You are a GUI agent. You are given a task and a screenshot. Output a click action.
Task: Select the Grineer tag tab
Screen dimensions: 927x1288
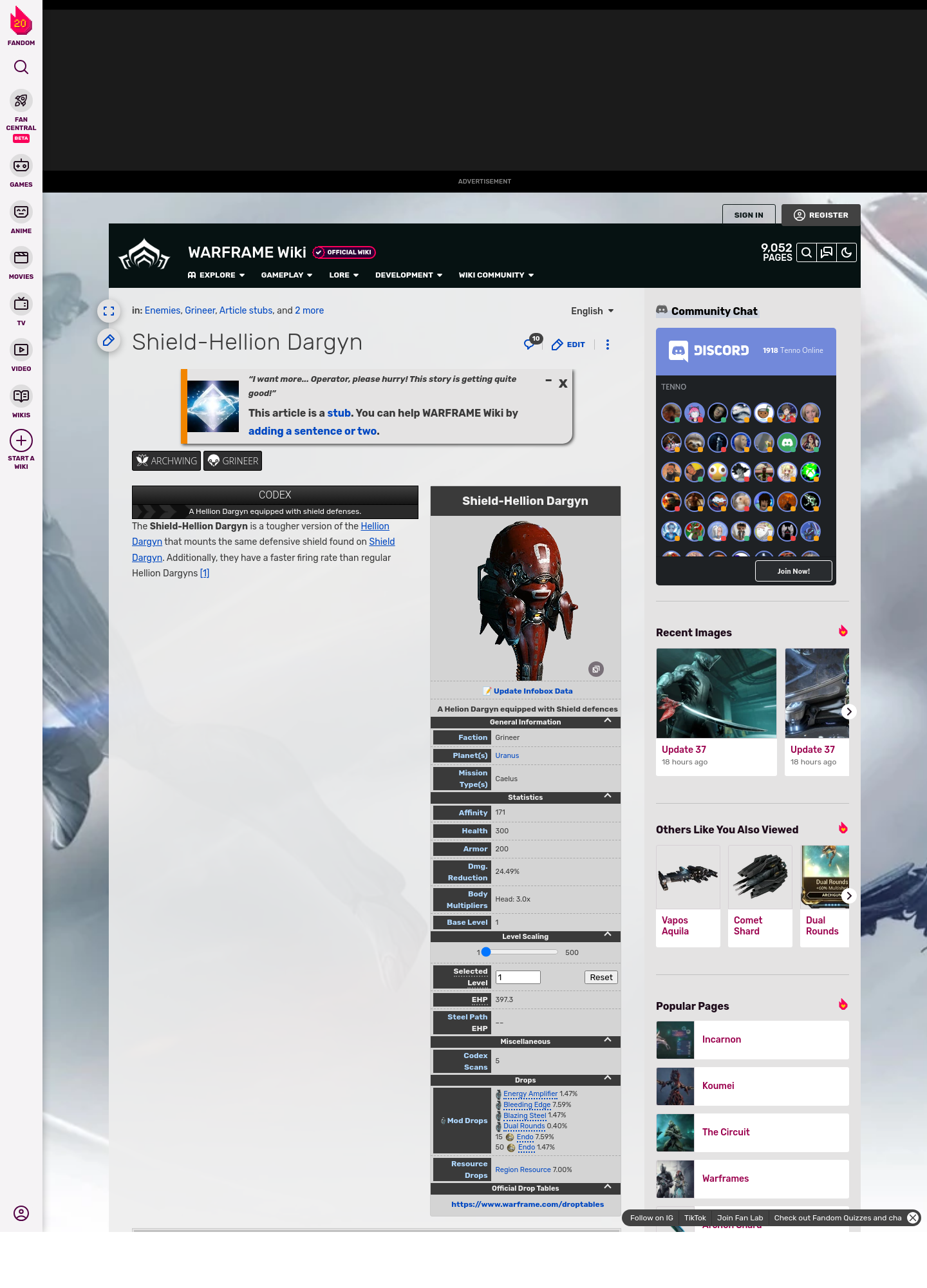(x=232, y=461)
